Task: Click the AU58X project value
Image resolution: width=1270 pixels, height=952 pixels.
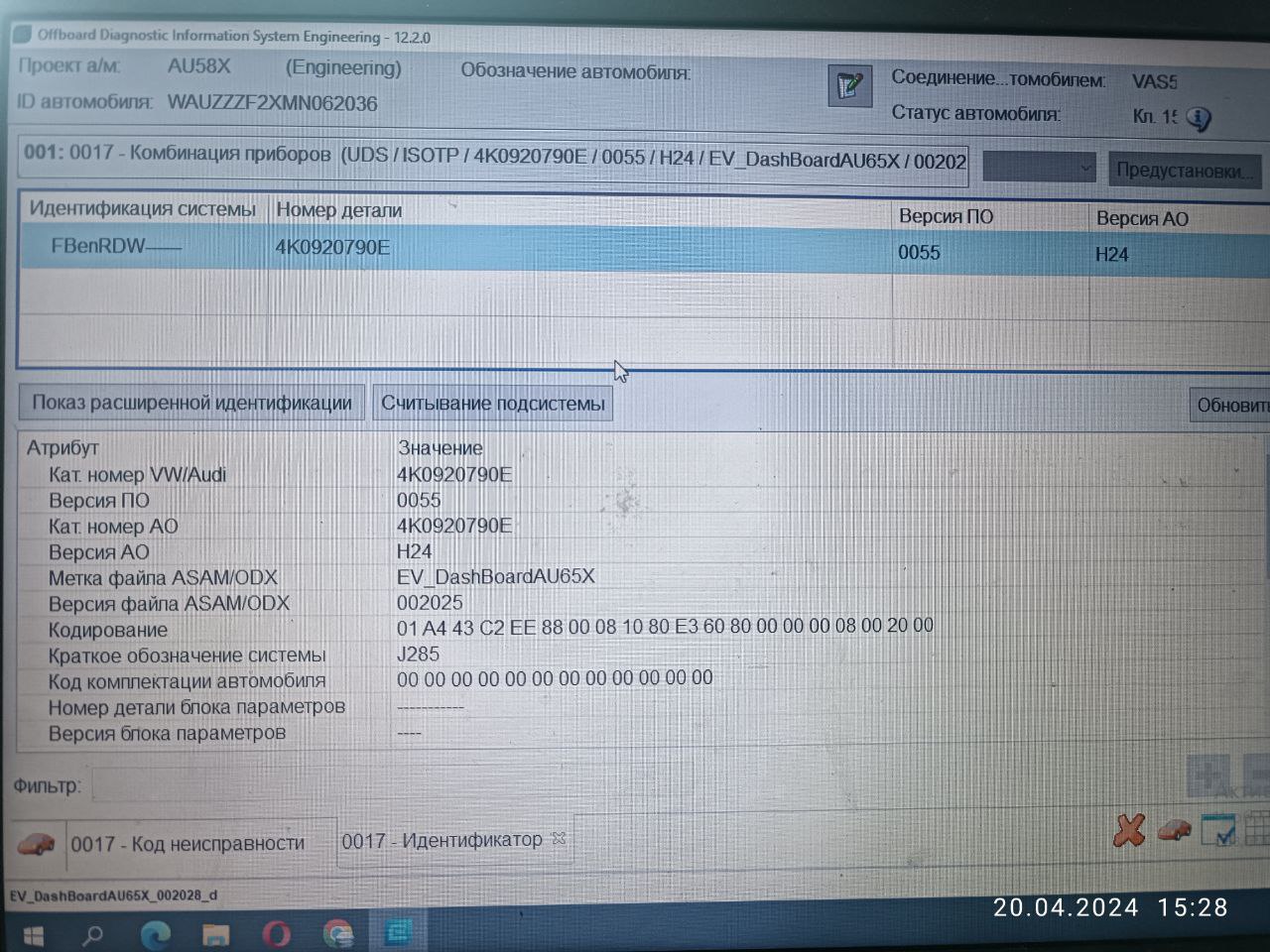Action: (x=198, y=66)
